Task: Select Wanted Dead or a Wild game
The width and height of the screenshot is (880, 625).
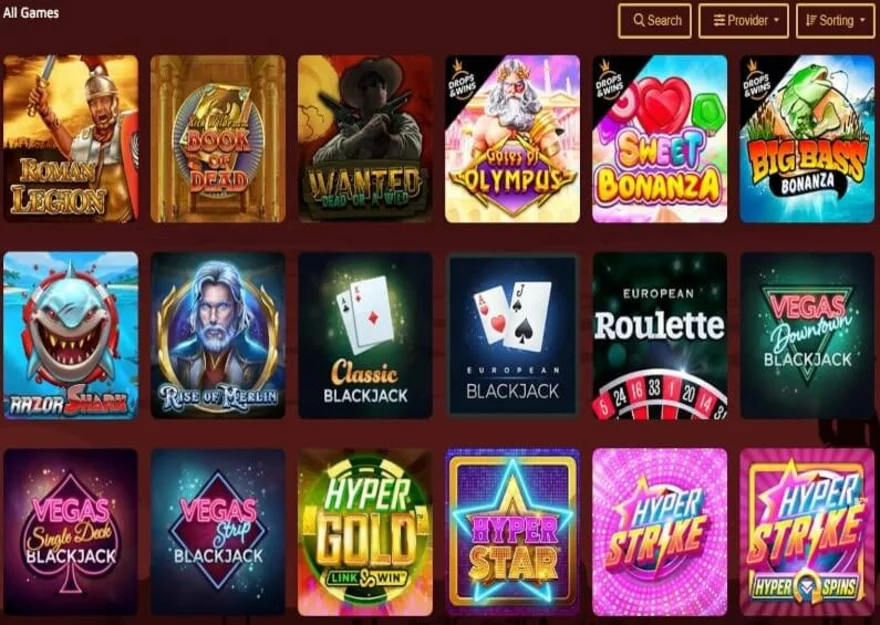Action: [x=365, y=139]
